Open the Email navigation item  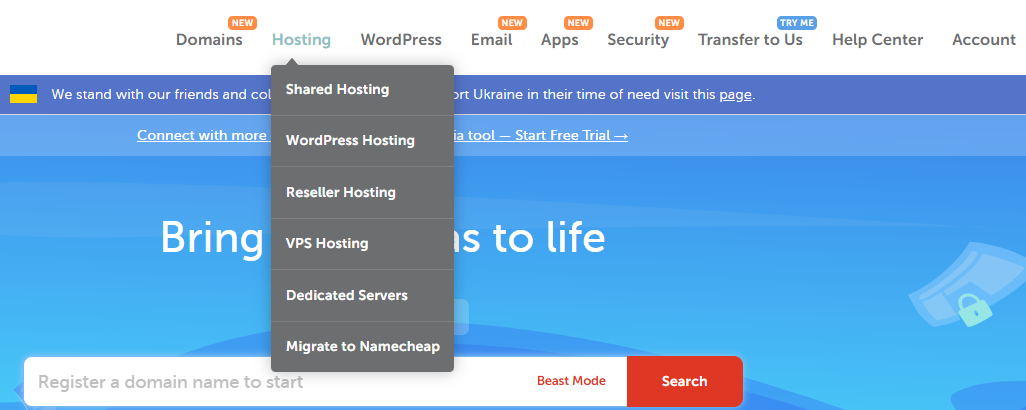[x=491, y=40]
